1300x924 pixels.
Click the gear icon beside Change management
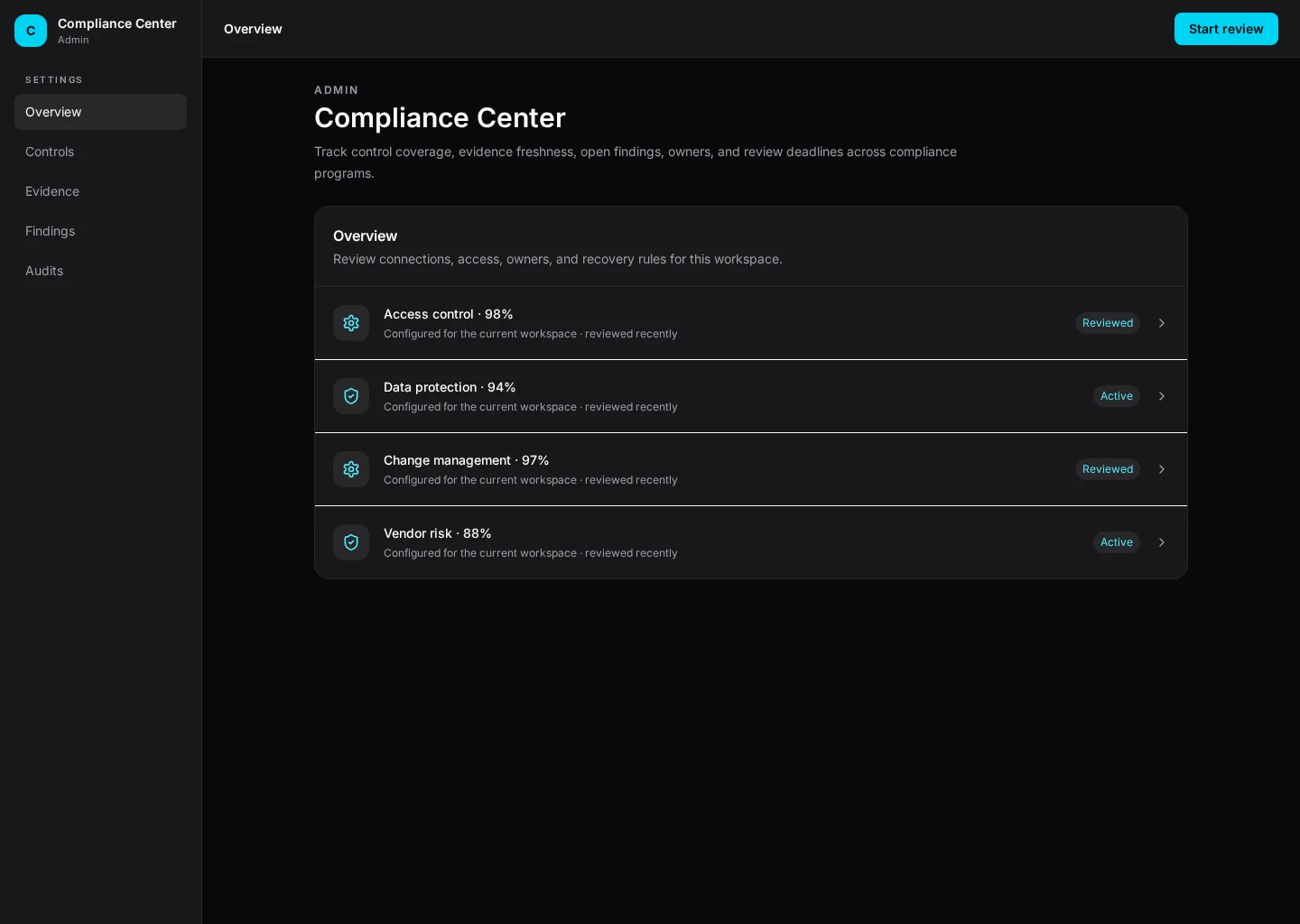click(x=351, y=469)
